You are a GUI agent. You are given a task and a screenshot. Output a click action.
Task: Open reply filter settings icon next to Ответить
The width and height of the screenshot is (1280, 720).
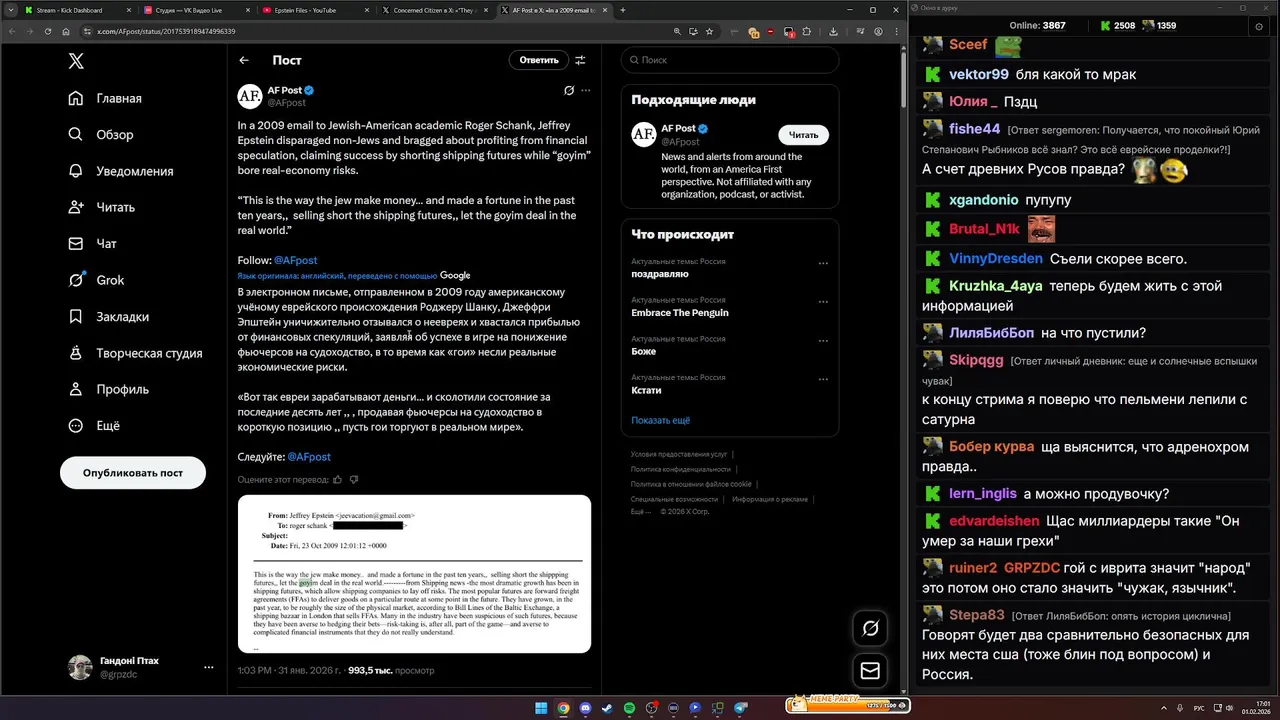[580, 60]
